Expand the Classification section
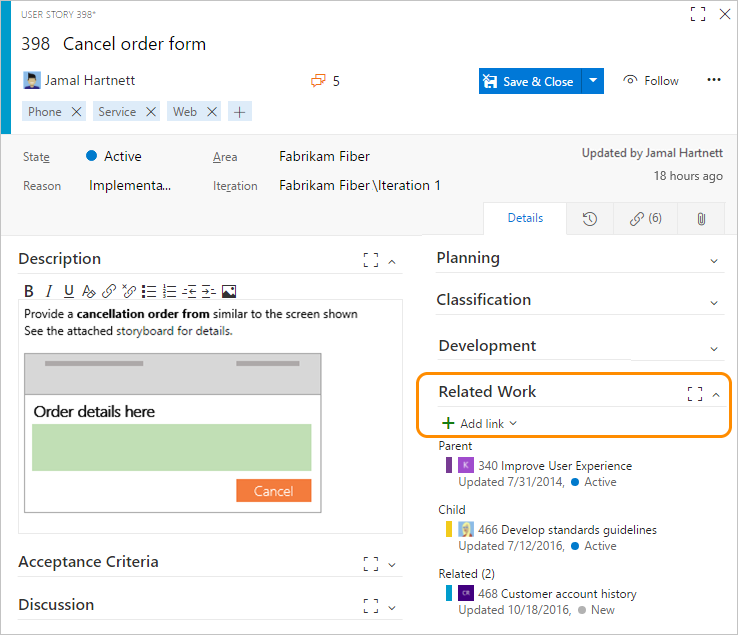 coord(714,303)
